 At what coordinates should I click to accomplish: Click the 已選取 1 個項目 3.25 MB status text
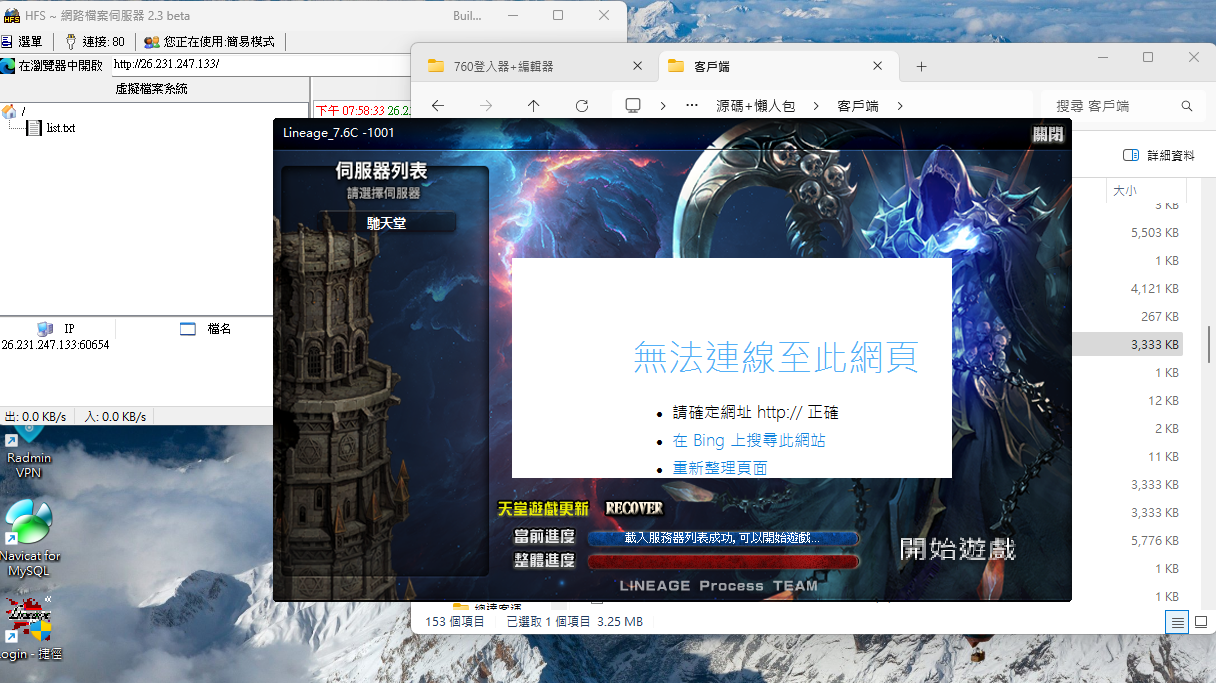tap(574, 621)
